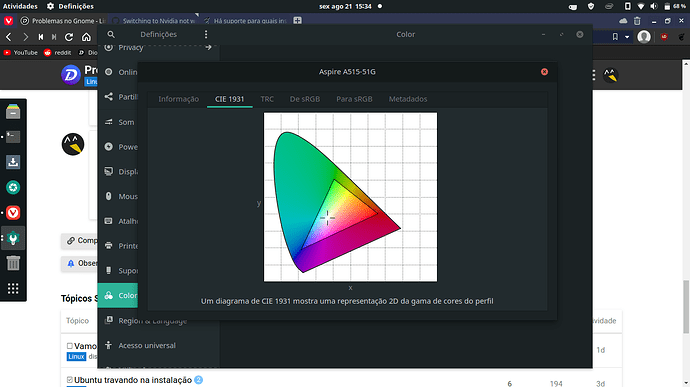The width and height of the screenshot is (690, 387).
Task: Click the bookmark page icon in Vivaldi
Action: coord(615,37)
